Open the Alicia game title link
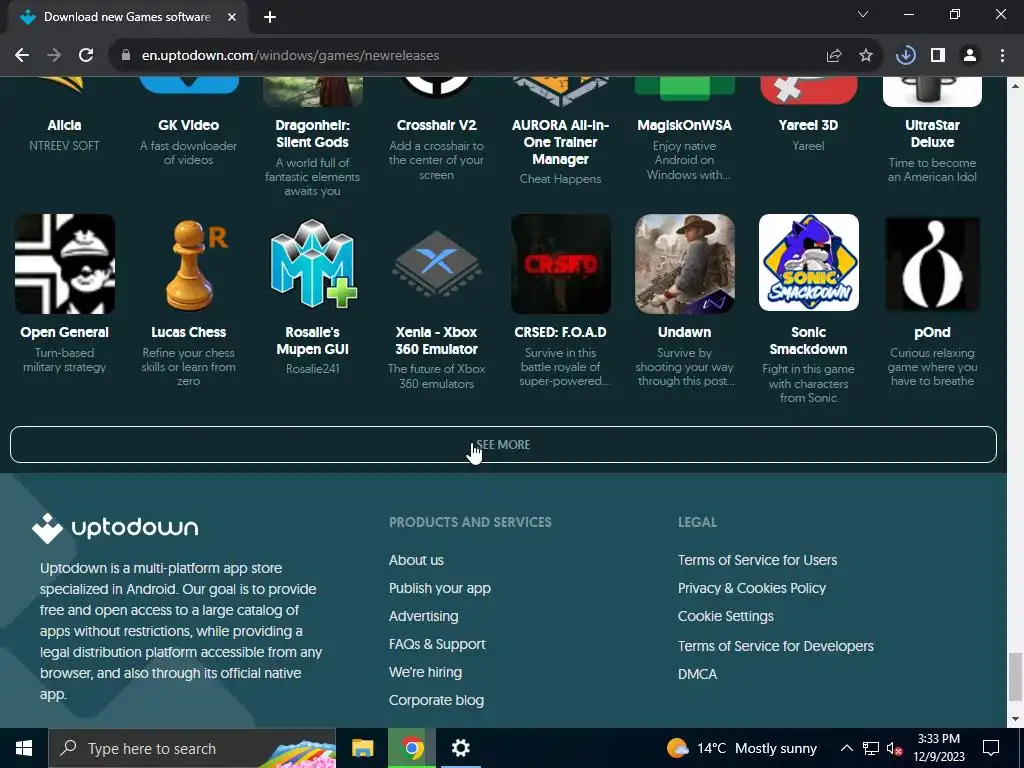This screenshot has height=768, width=1024. tap(65, 125)
